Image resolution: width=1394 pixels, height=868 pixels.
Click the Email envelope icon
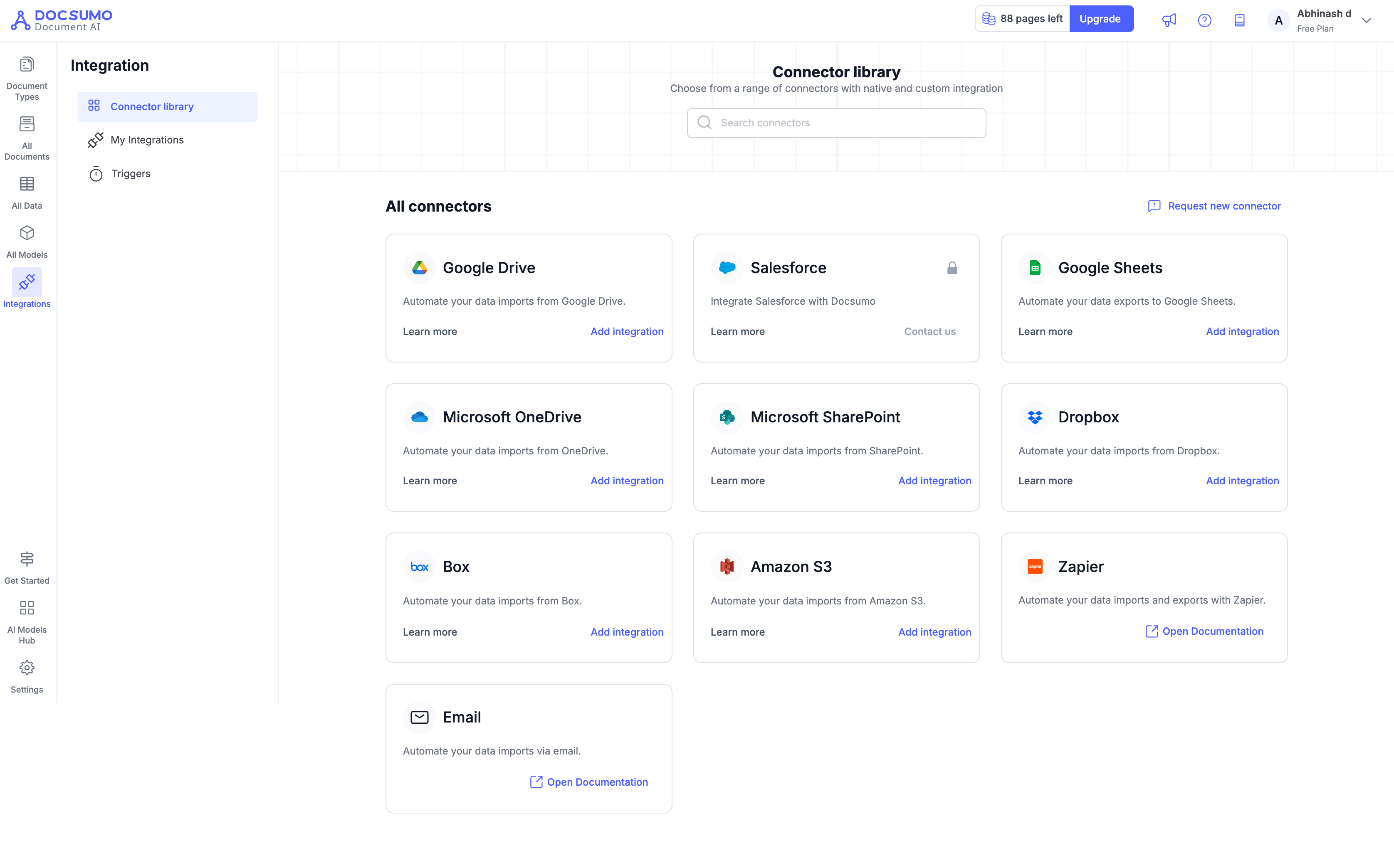point(419,717)
